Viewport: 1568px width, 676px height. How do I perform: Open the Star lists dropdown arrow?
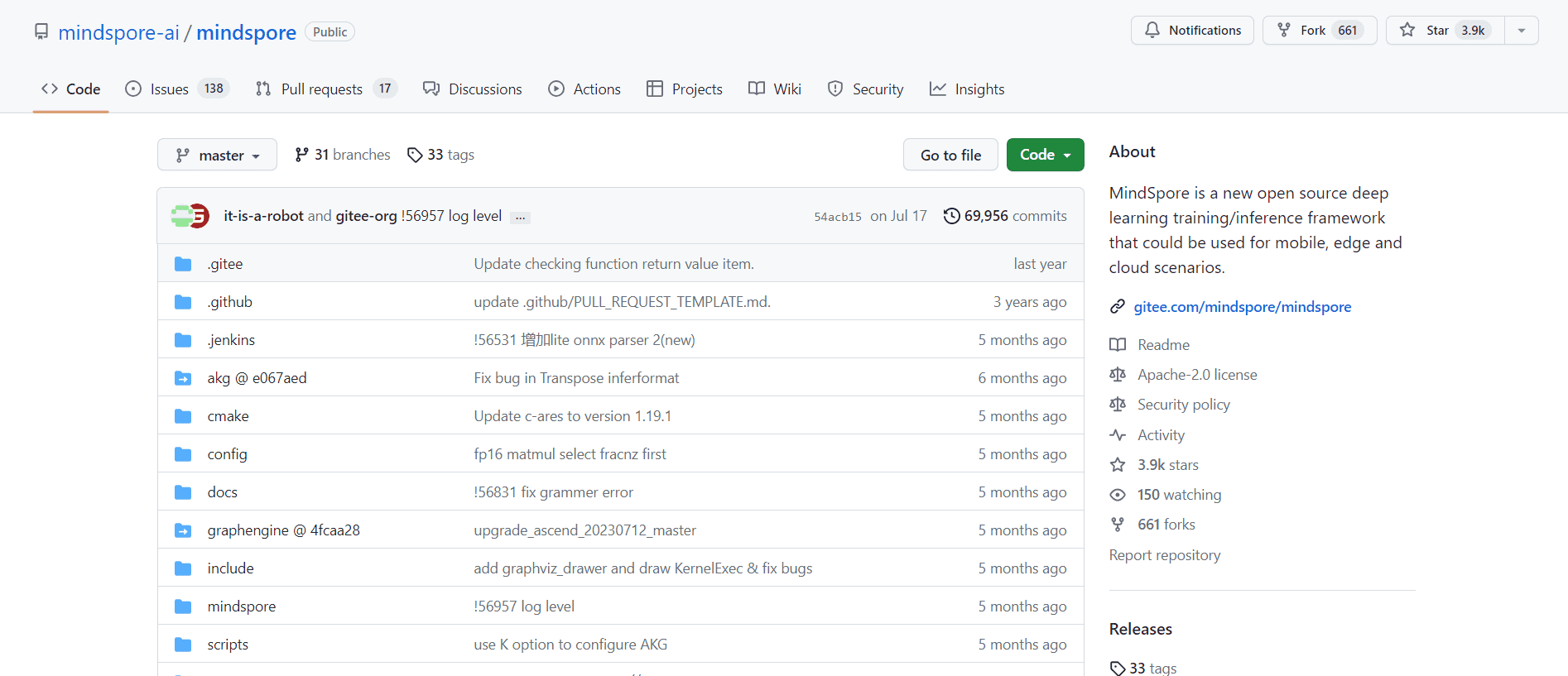point(1522,31)
